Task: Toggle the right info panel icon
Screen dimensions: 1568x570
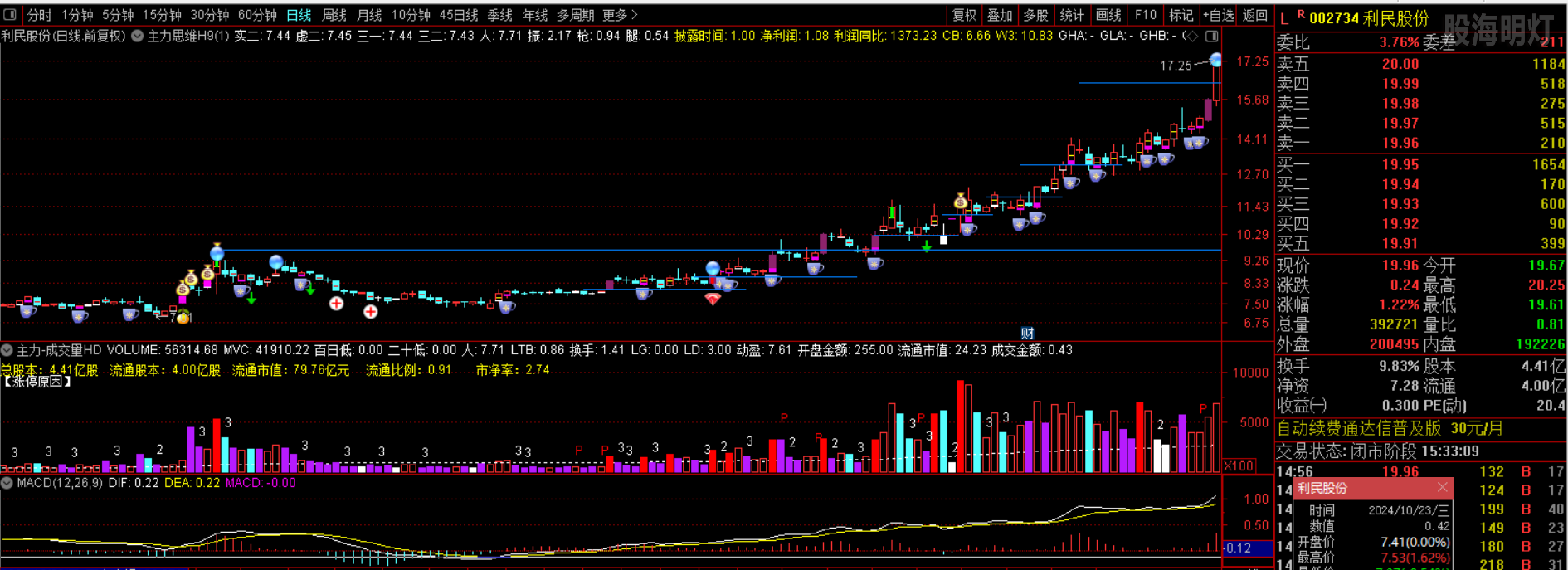Action: click(1212, 36)
